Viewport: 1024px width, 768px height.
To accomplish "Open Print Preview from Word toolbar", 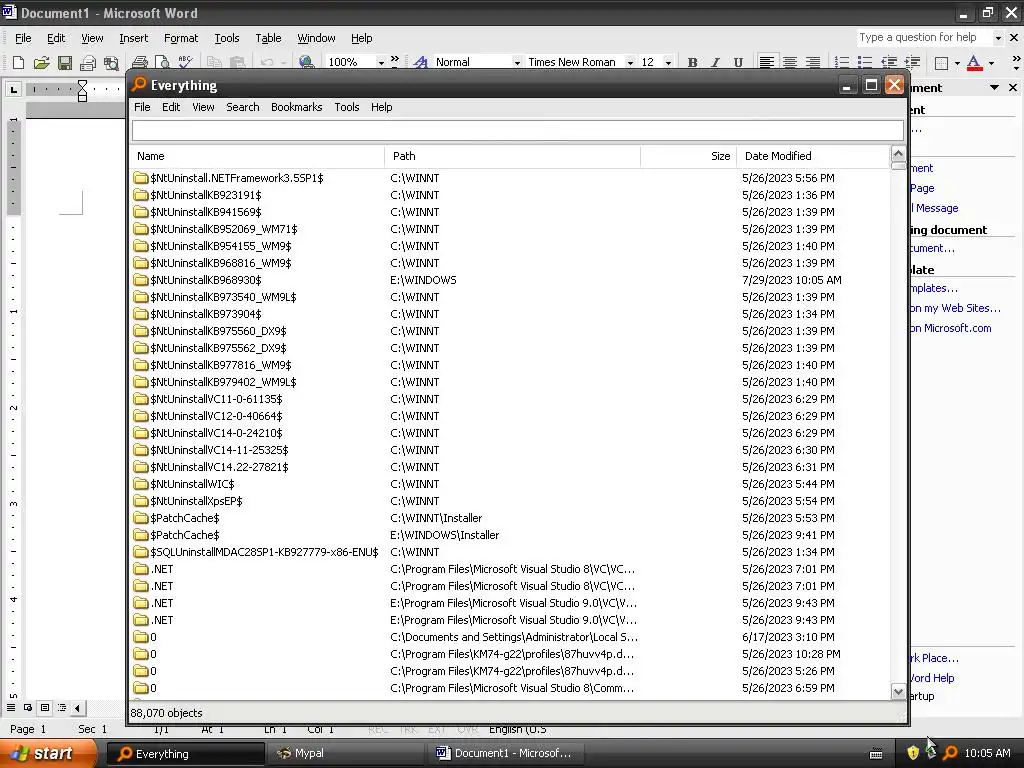I will [x=162, y=62].
